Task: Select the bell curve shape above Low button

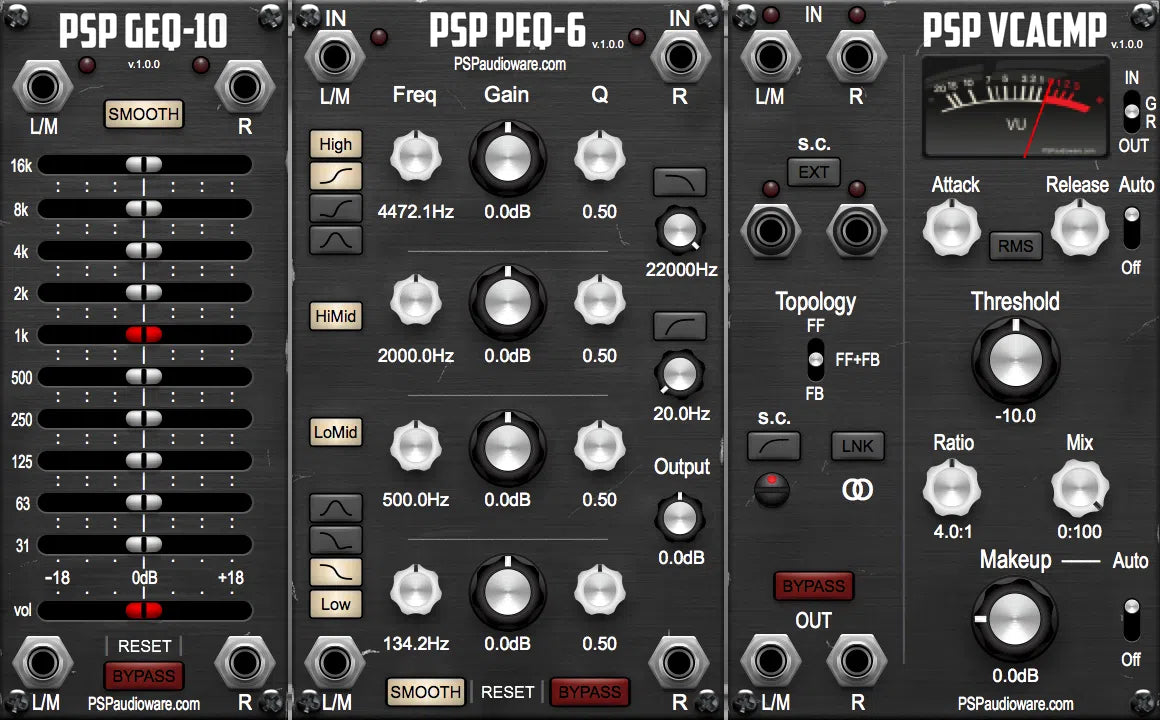Action: point(335,508)
